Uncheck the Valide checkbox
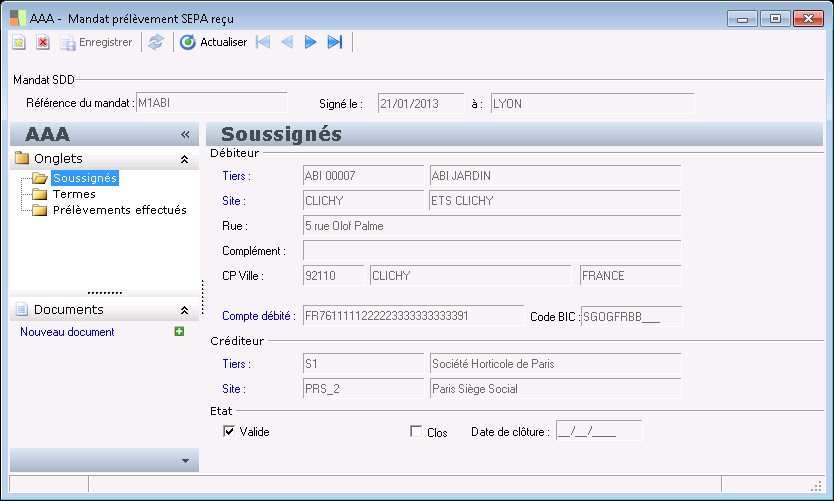 [x=229, y=432]
